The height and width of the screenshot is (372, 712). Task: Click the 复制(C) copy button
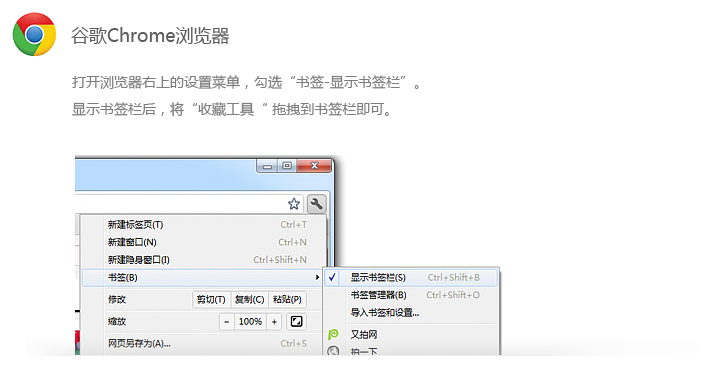click(250, 300)
